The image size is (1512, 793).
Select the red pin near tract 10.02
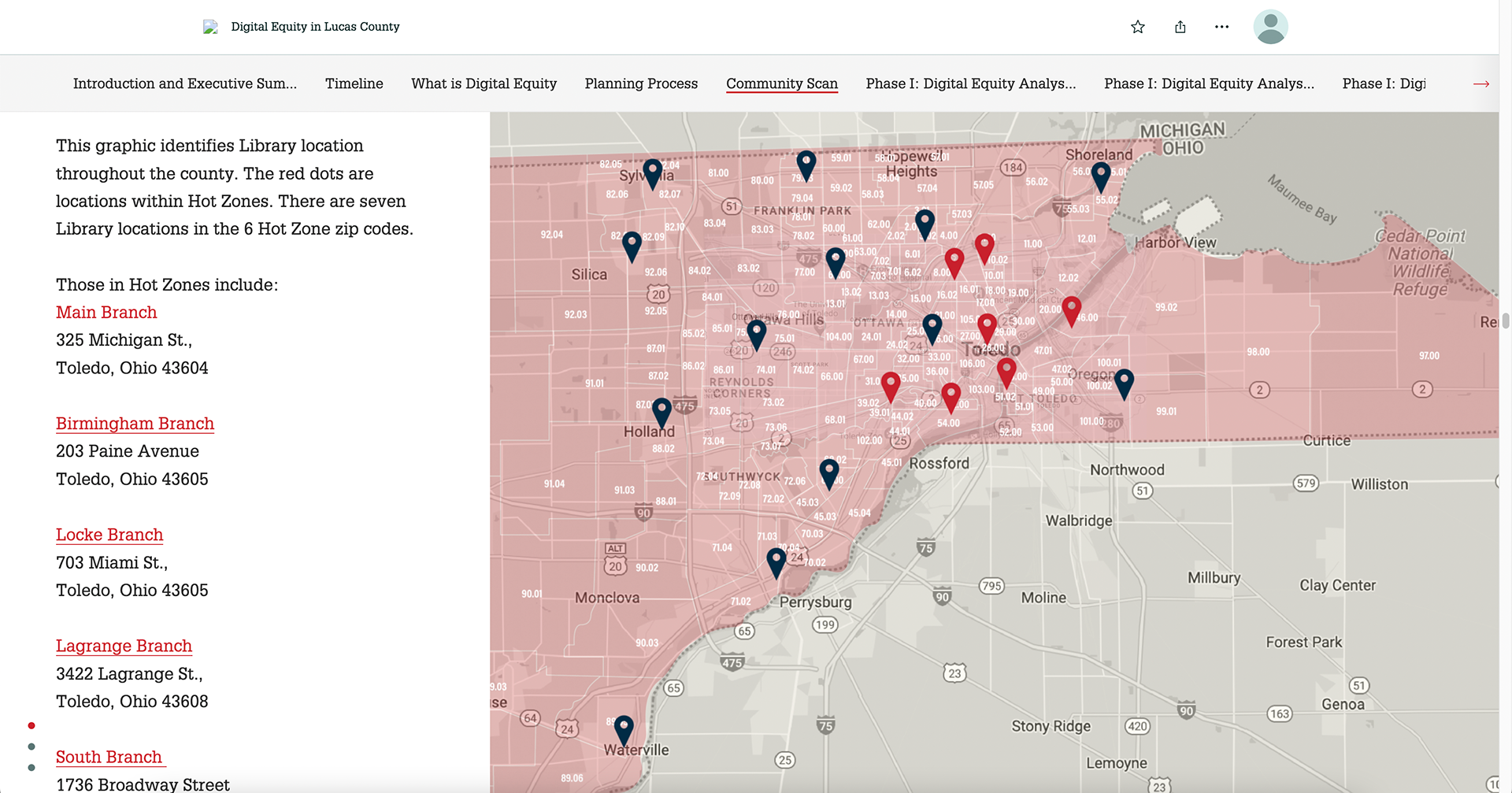pyautogui.click(x=984, y=249)
